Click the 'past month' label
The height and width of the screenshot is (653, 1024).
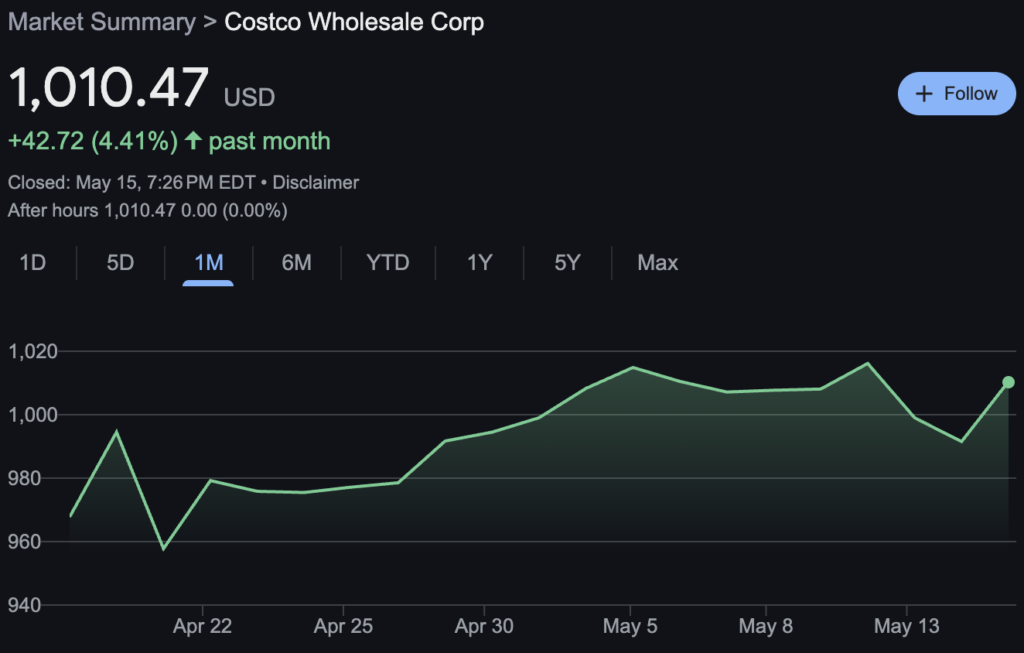coord(269,141)
